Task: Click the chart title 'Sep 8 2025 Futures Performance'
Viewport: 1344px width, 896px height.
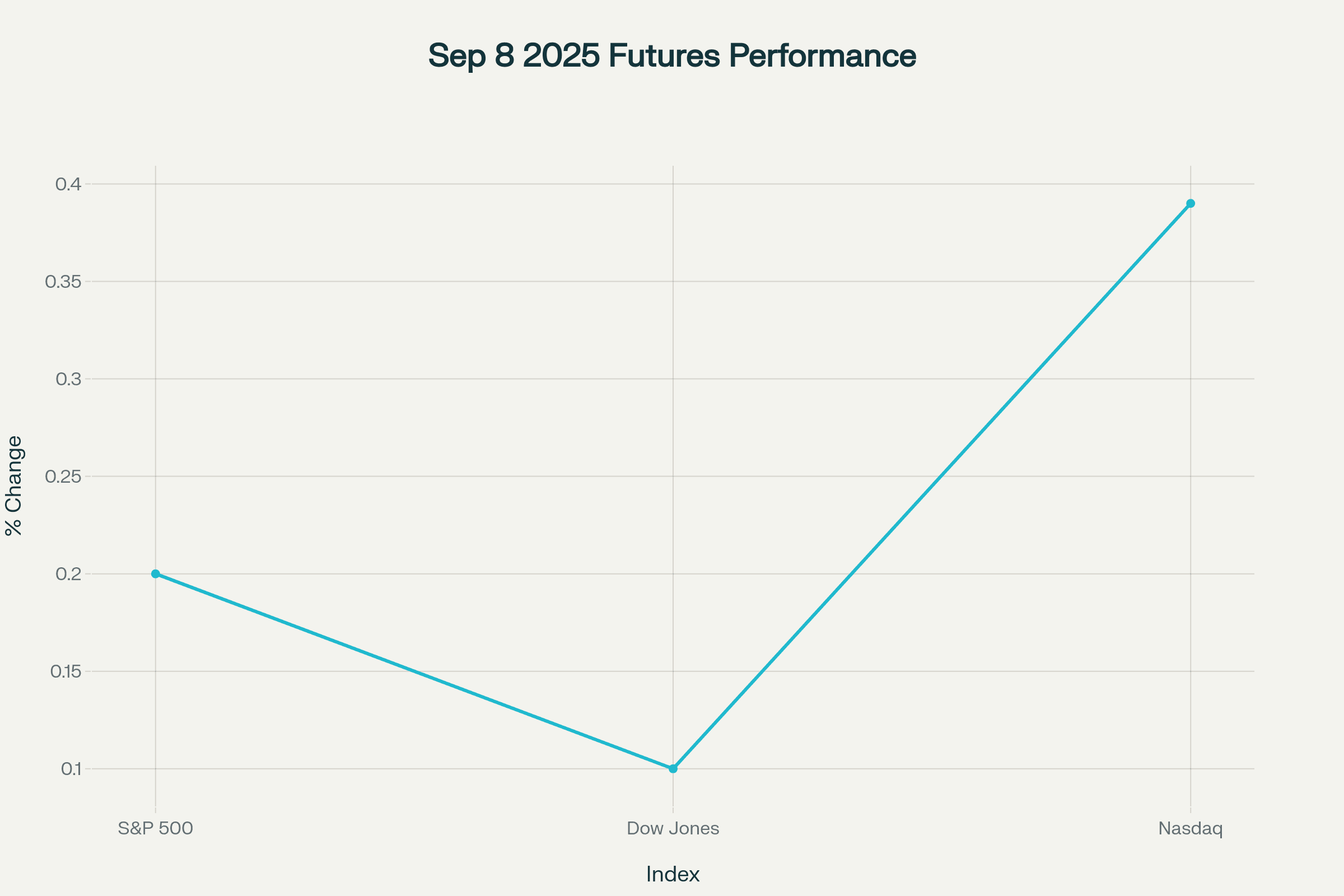Action: [672, 56]
